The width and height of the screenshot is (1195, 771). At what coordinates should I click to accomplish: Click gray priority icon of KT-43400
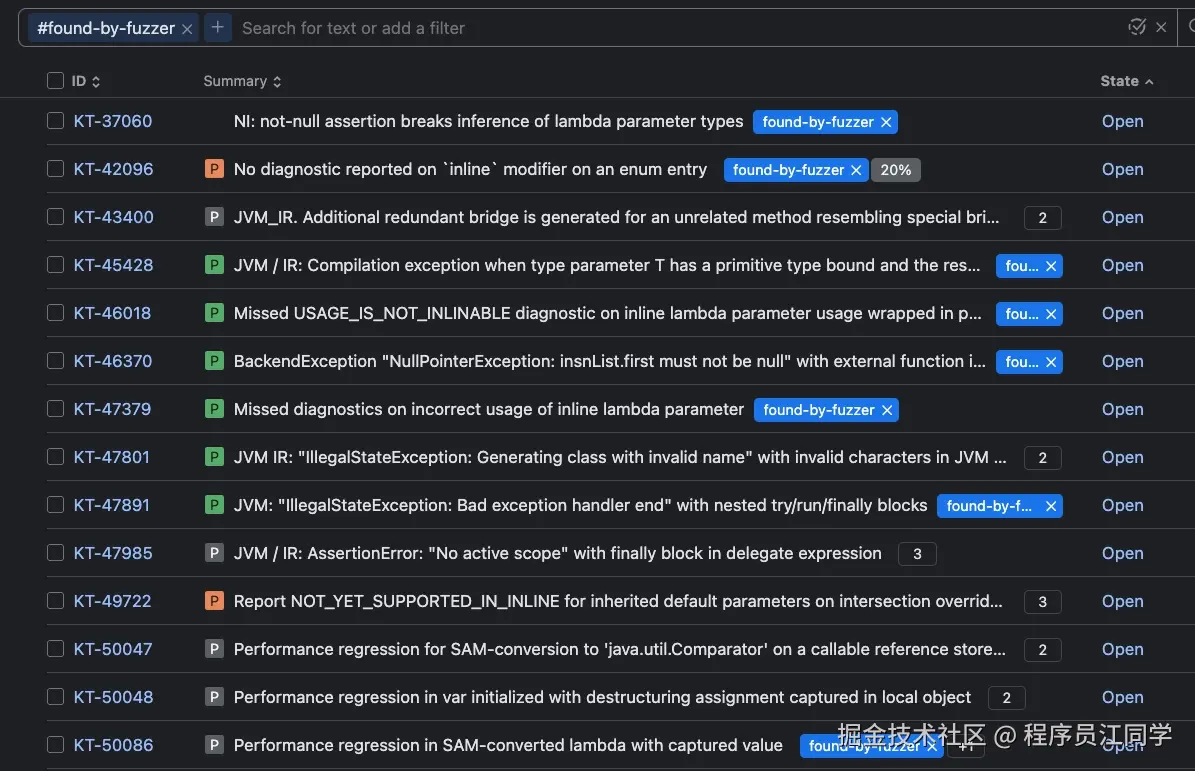click(x=214, y=217)
